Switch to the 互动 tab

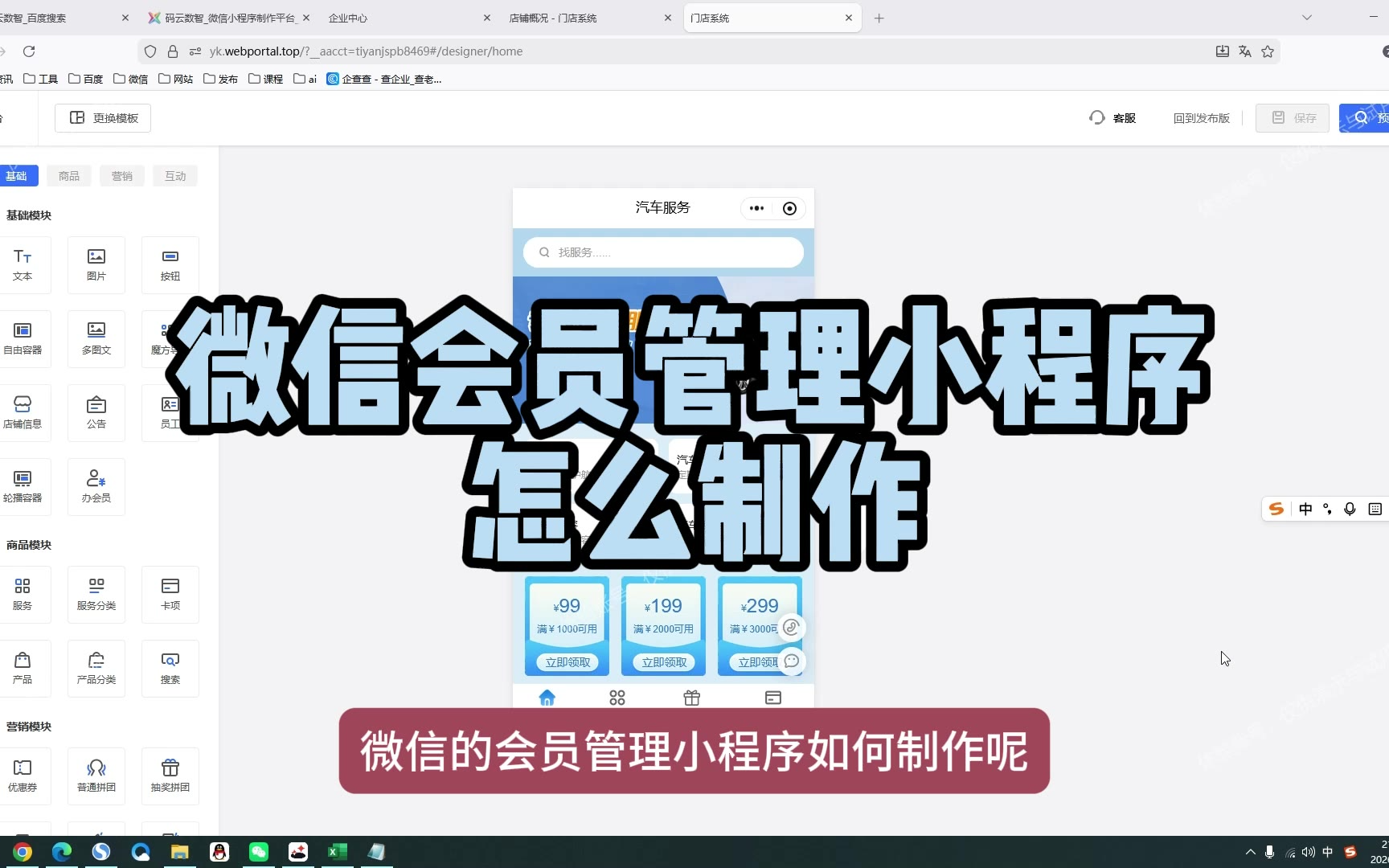(175, 176)
